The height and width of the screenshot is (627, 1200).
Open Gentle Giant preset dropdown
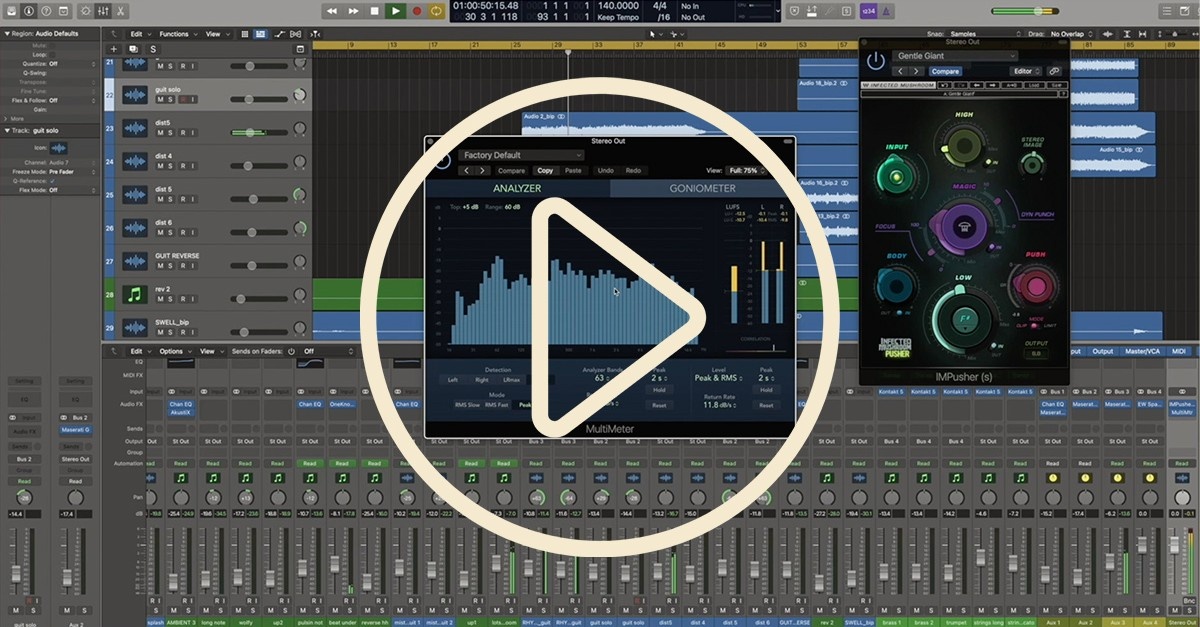pyautogui.click(x=956, y=56)
